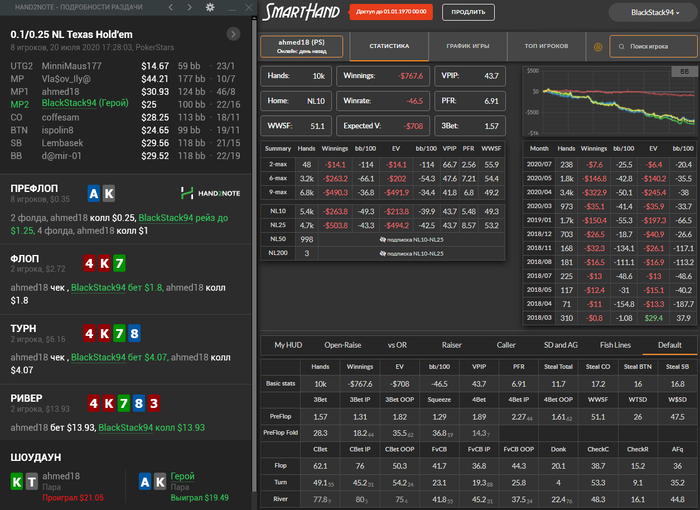Viewport: 700px width, 510px height.
Task: Focus the Поиск игрока search field
Action: point(654,46)
